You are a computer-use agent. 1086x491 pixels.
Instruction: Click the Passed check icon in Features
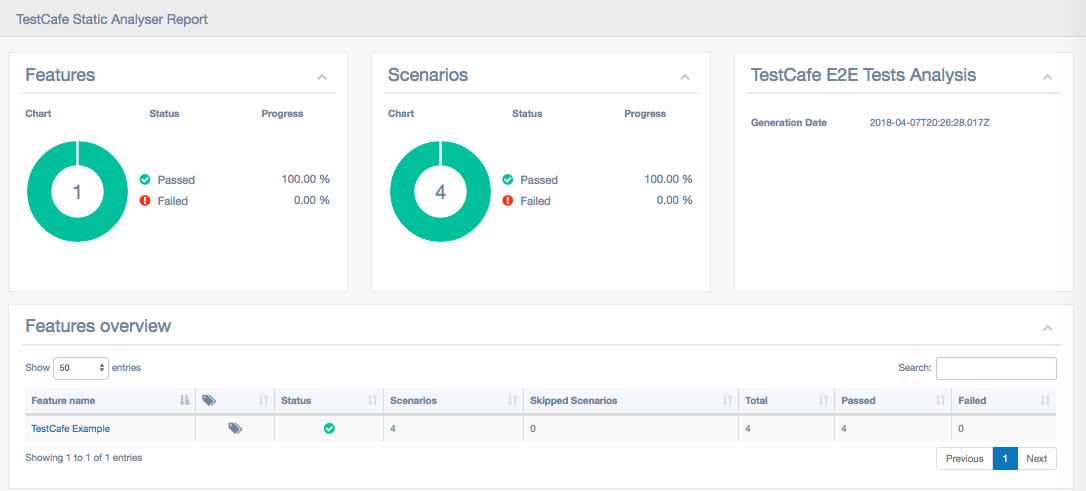(x=145, y=179)
